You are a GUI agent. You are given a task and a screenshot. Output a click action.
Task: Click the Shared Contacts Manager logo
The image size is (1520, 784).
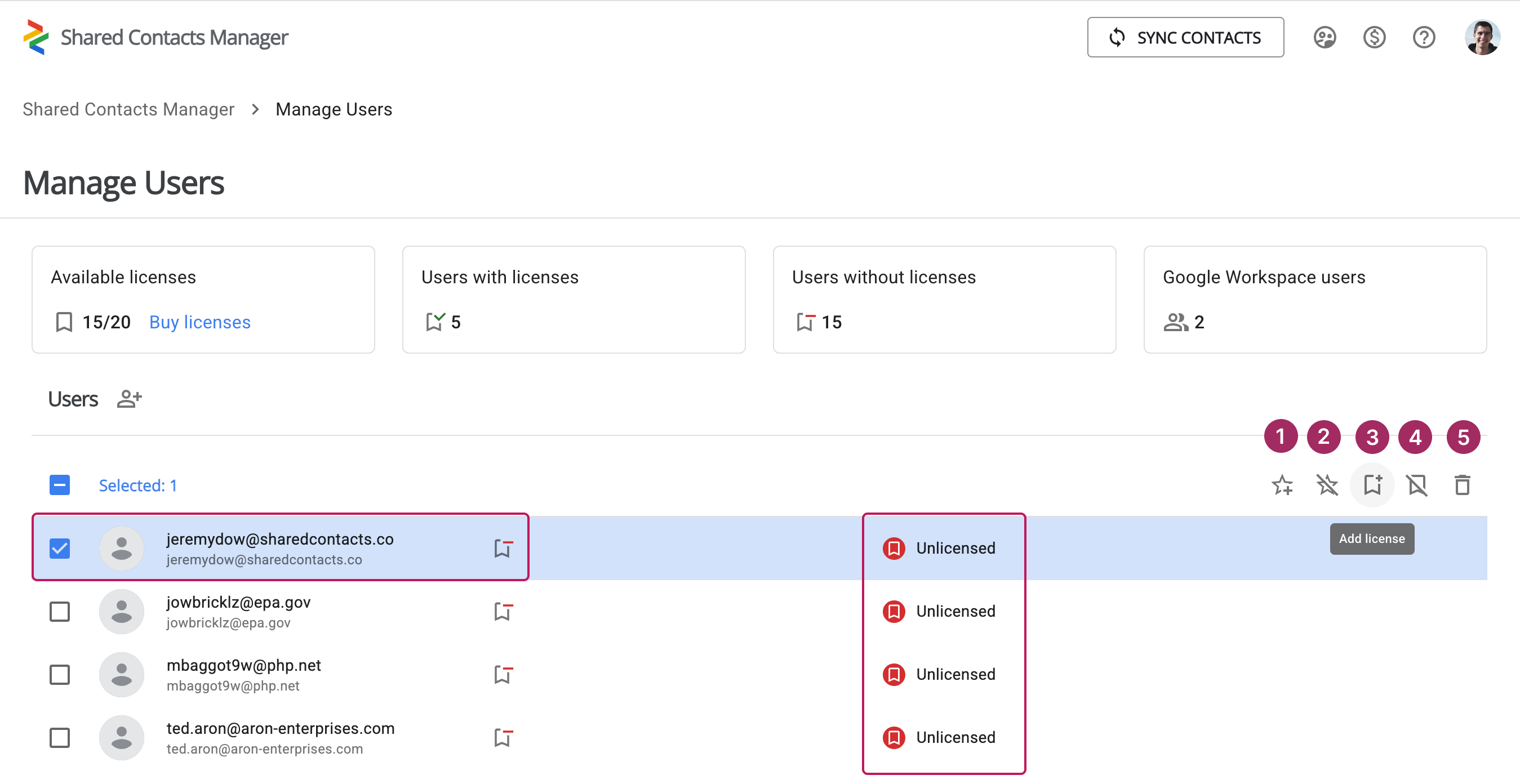coord(36,37)
